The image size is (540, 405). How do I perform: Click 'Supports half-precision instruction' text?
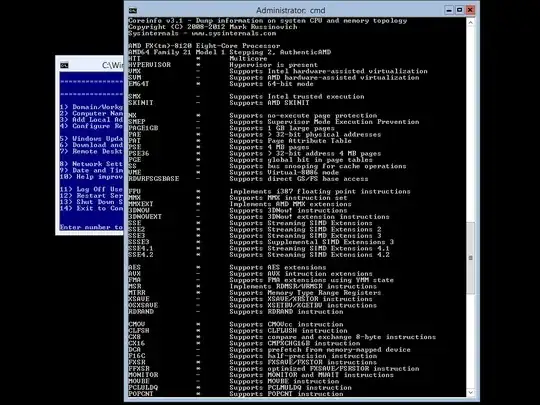tap(303, 356)
